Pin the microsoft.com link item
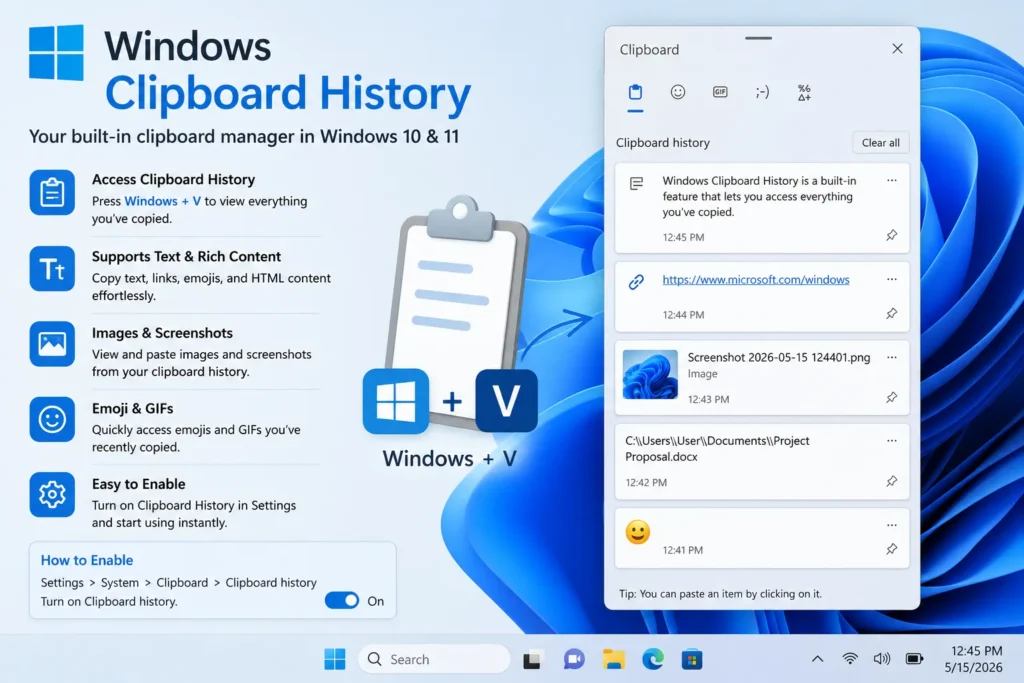This screenshot has width=1024, height=683. [x=891, y=313]
